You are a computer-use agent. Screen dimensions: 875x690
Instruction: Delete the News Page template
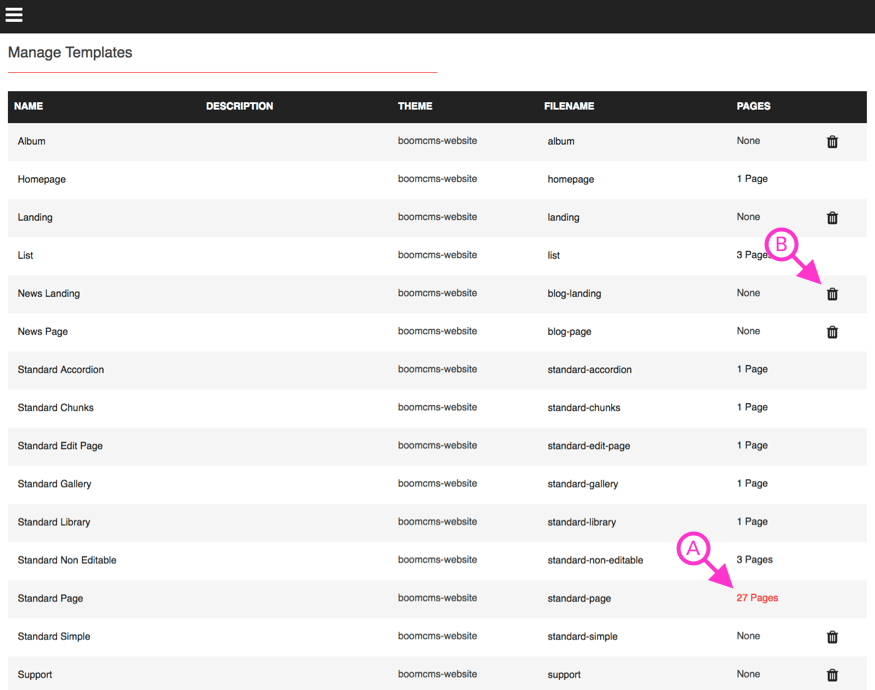(832, 331)
